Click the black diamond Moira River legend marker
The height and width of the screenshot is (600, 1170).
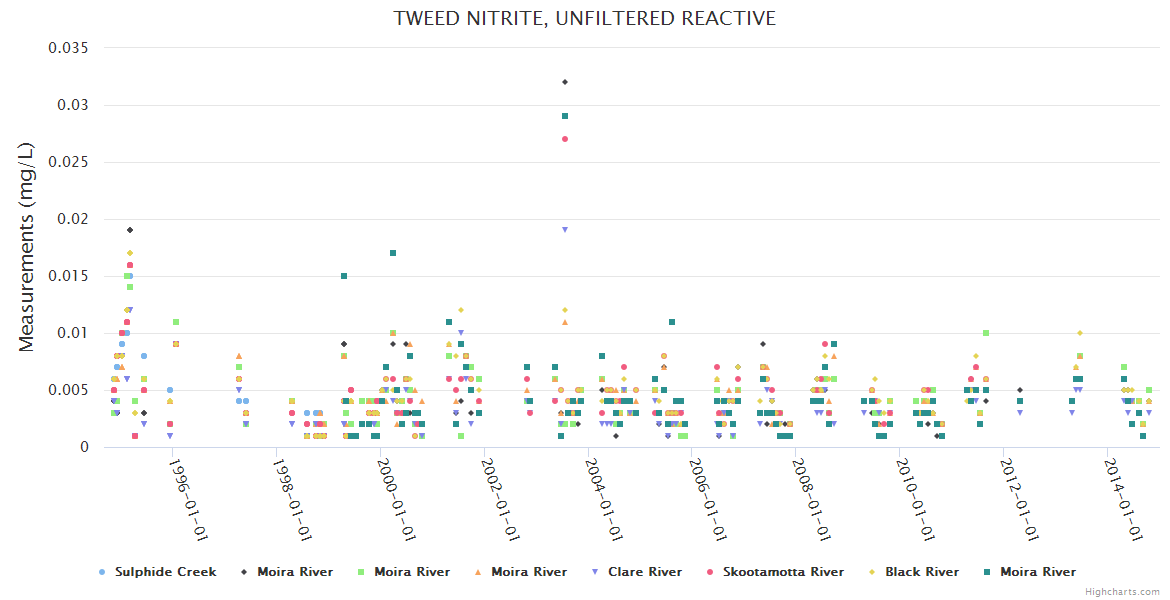[x=244, y=572]
